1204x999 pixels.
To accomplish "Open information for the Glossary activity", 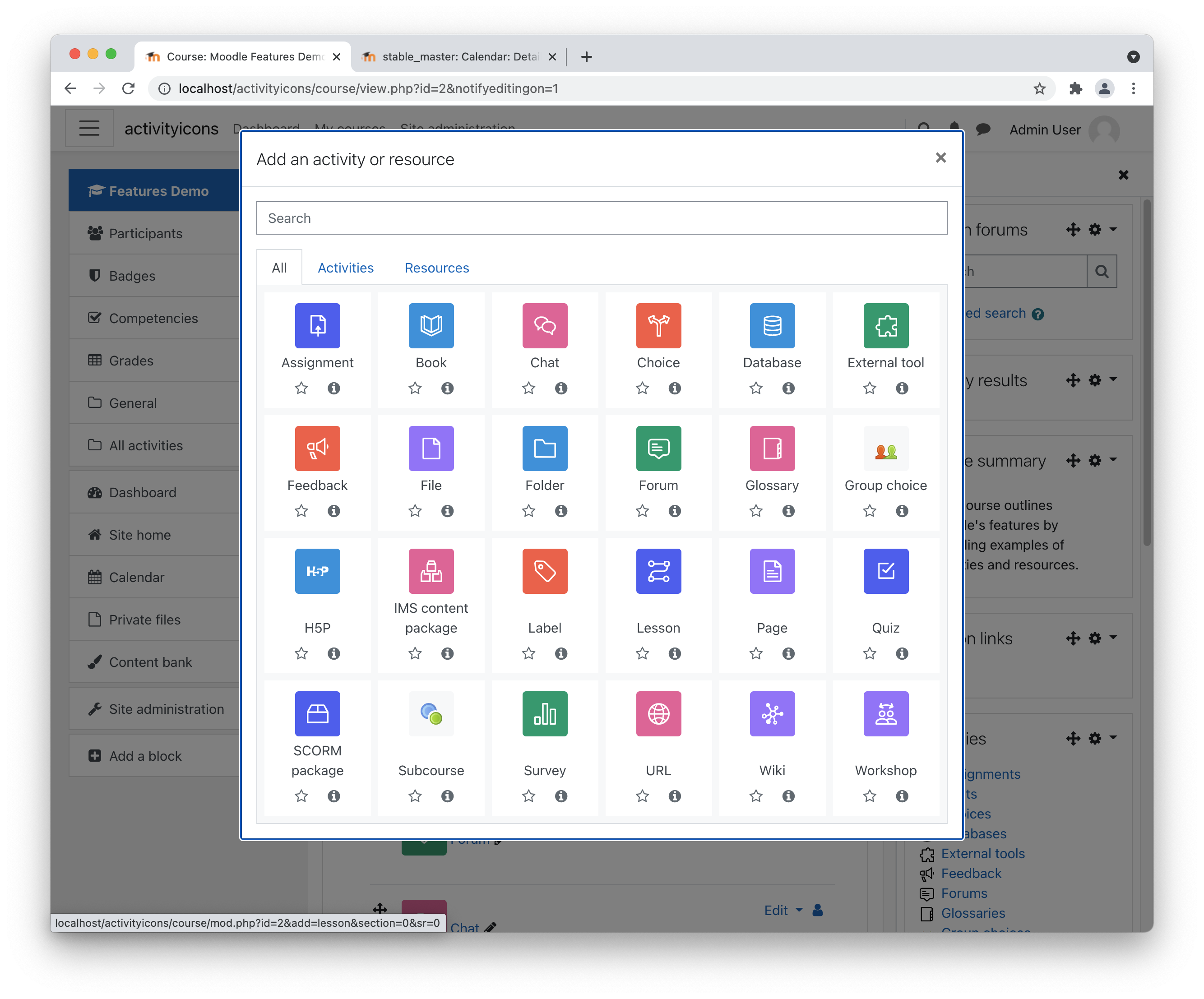I will click(x=788, y=511).
